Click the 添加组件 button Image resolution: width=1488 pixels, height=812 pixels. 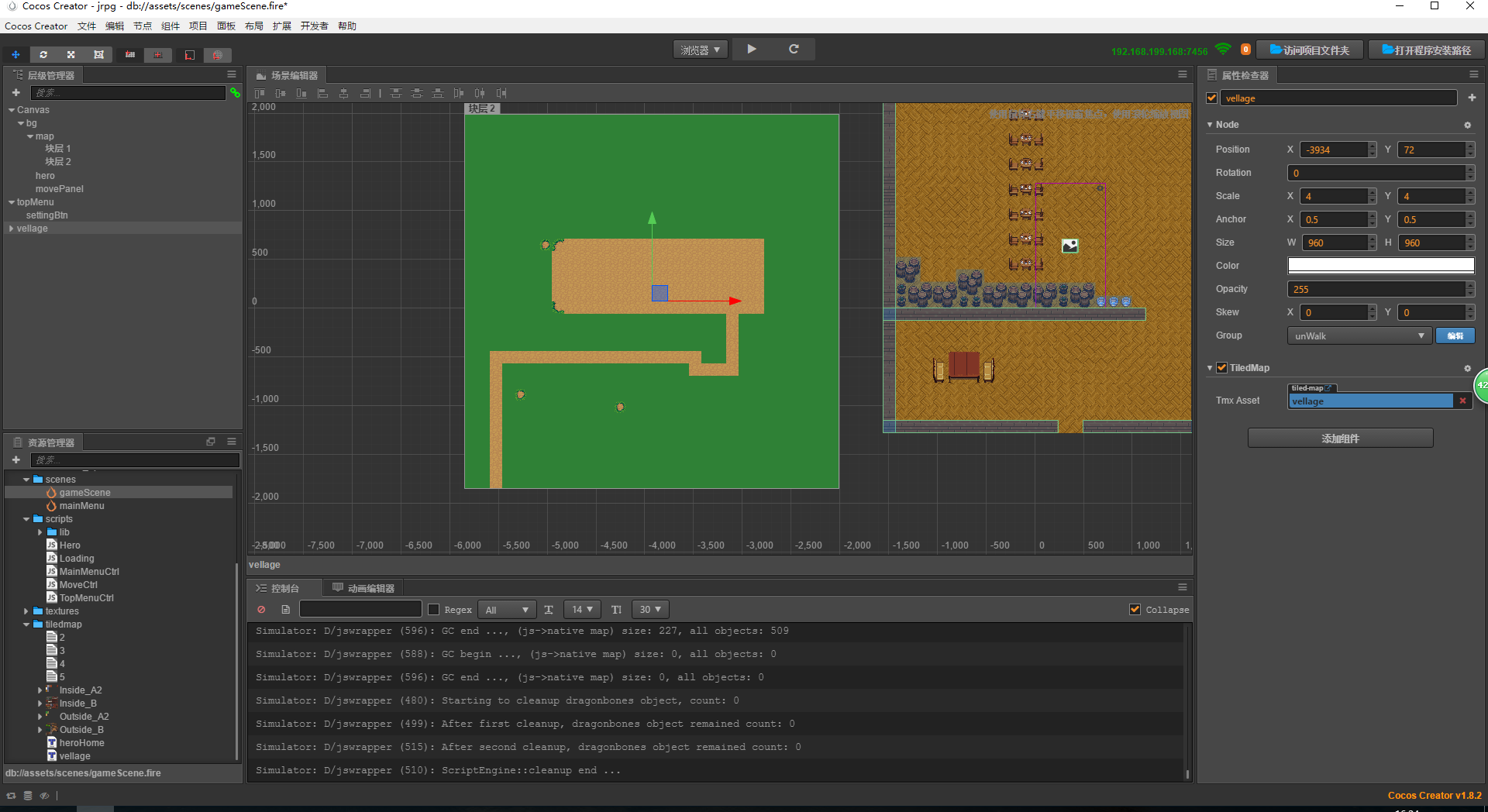coord(1340,439)
